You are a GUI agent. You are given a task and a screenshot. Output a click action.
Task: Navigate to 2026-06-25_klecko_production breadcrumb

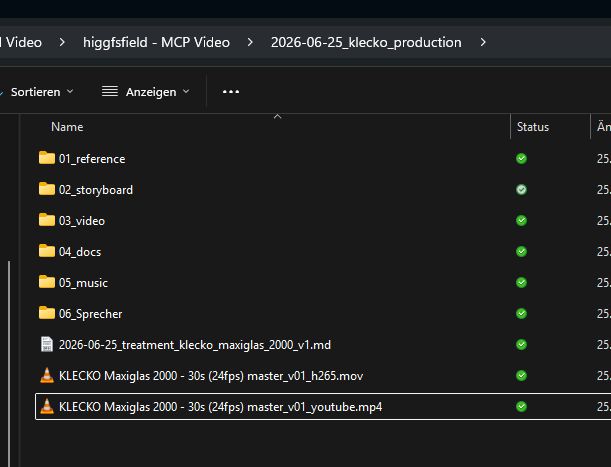[366, 42]
